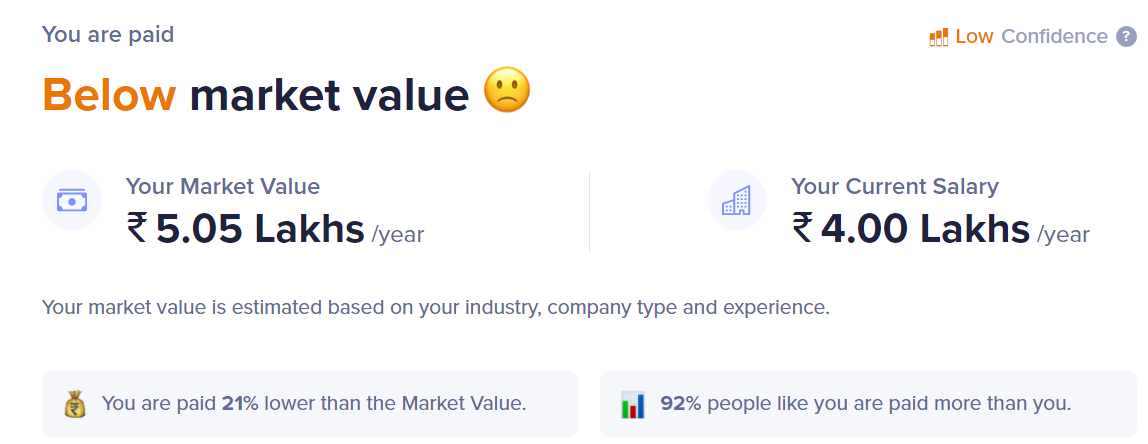The width and height of the screenshot is (1148, 444).
Task: Click the "You are paid" subtitle text
Action: click(108, 35)
